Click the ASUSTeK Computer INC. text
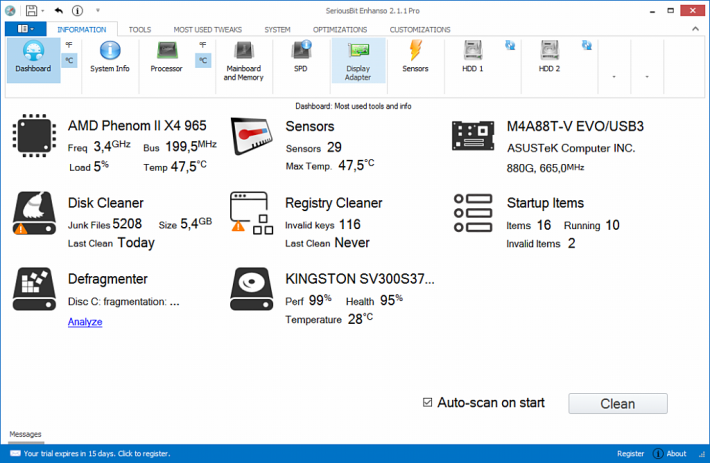The image size is (710, 463). pyautogui.click(x=571, y=148)
